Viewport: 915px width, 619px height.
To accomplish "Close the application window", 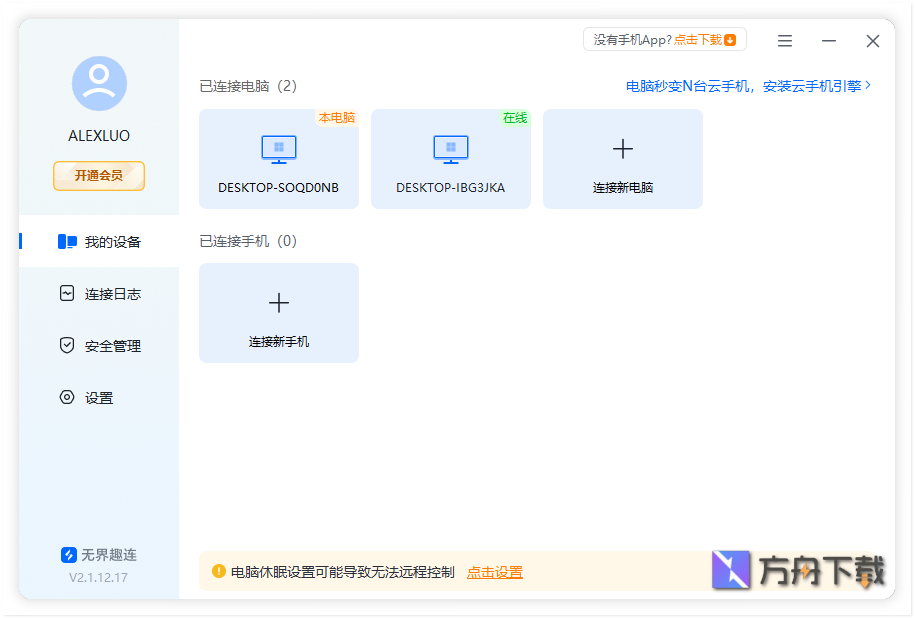I will 872,41.
